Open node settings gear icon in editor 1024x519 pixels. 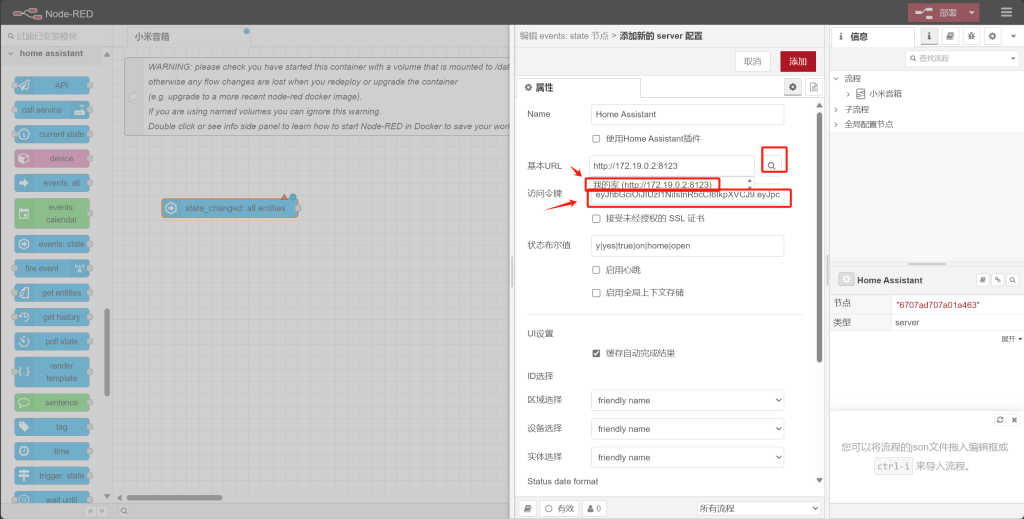793,87
